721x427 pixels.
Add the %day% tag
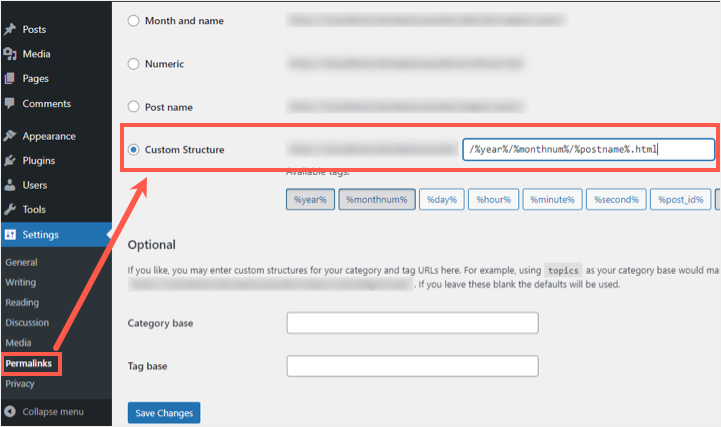click(x=442, y=199)
